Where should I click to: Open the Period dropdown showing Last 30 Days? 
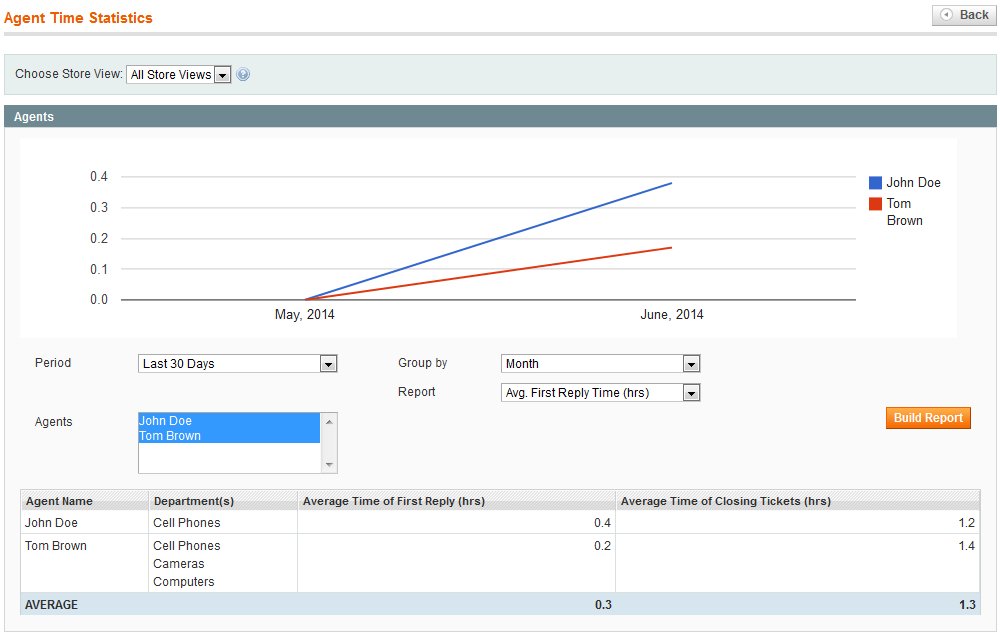(x=237, y=363)
